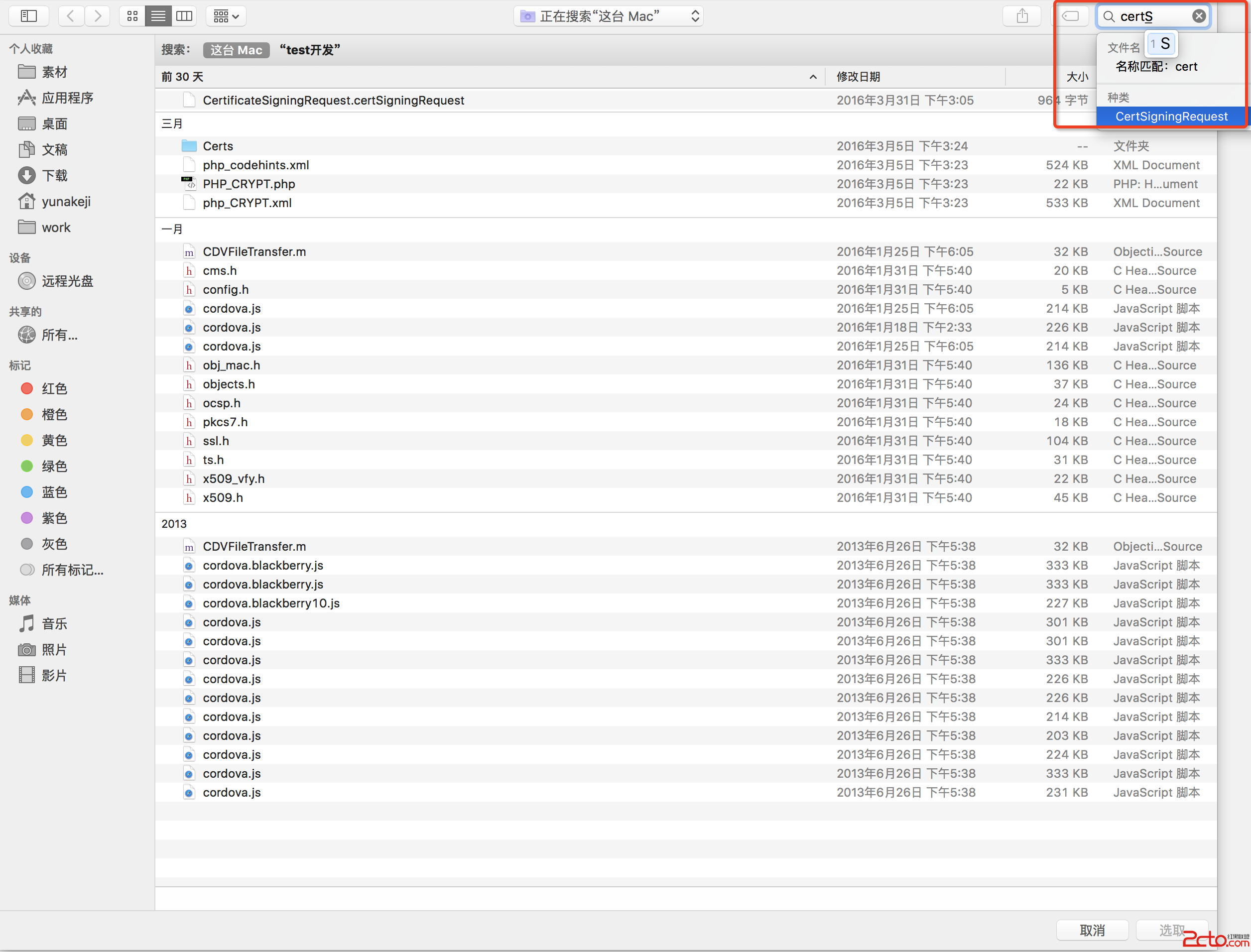Switch search scope to 这台 Mac
The width and height of the screenshot is (1251, 952).
pyautogui.click(x=236, y=50)
